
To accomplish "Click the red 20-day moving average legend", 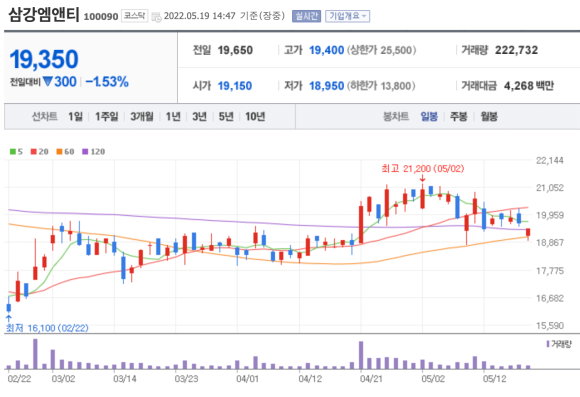I will pyautogui.click(x=40, y=151).
